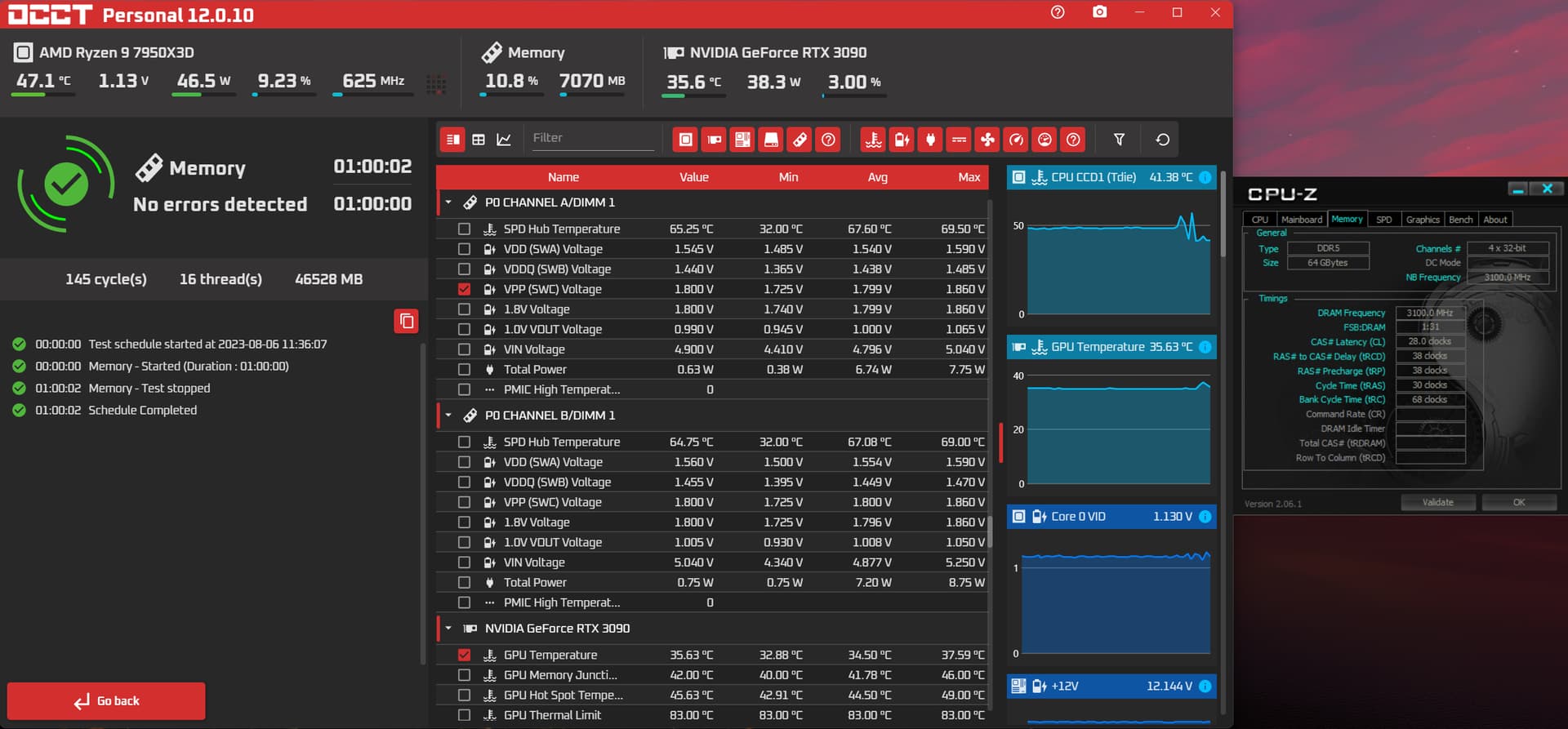Toggle the memory hardware filter icon
Viewport: 1568px width, 729px height.
pos(800,140)
